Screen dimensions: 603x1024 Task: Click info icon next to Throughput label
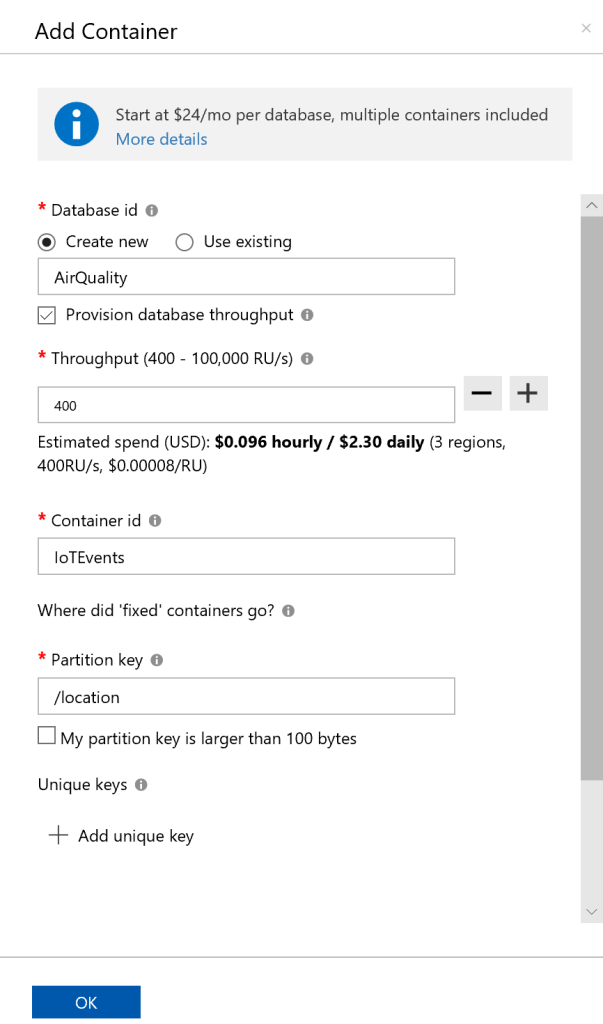coord(307,358)
